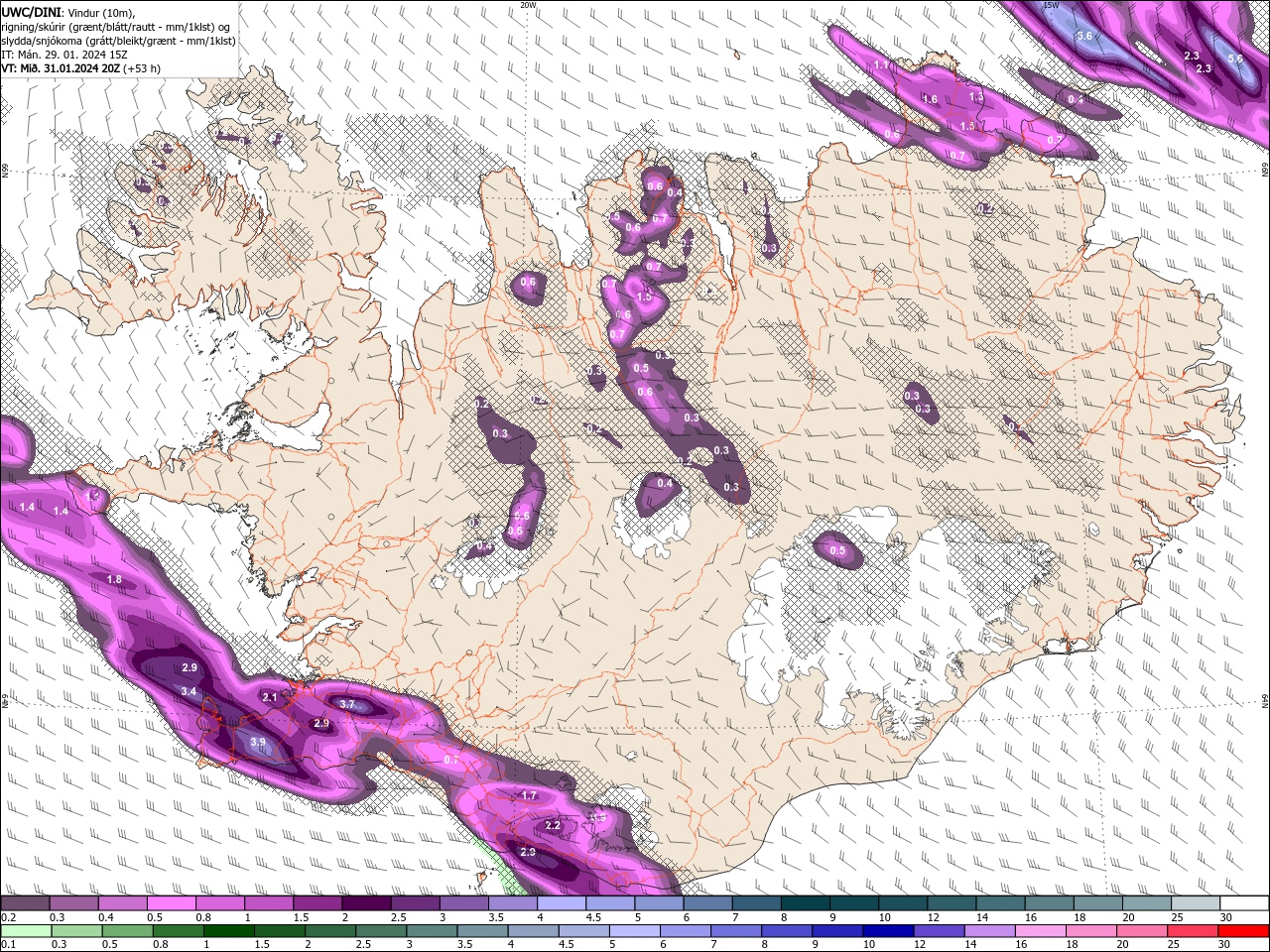The height and width of the screenshot is (952, 1270).
Task: Select the light gray swatch labeled 25 in top legend
Action: coord(1197,903)
